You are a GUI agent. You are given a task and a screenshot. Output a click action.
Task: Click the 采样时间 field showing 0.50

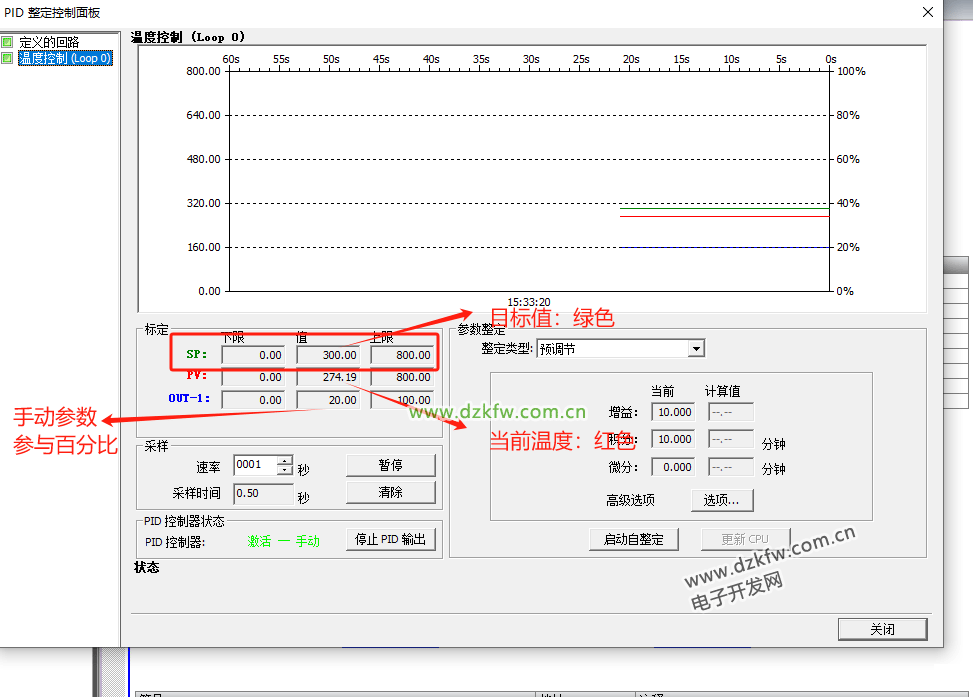(x=262, y=493)
